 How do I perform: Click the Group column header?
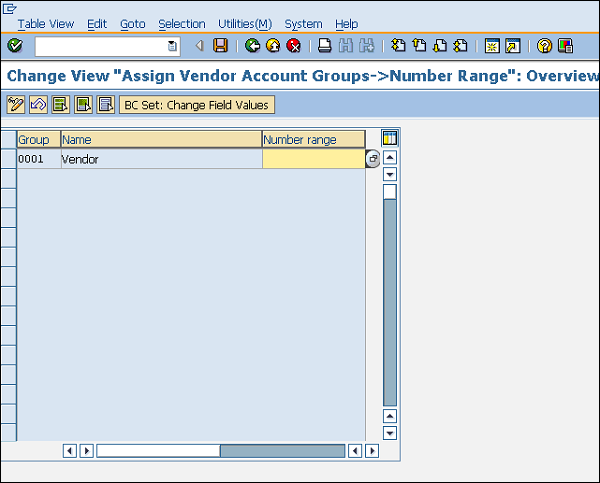point(39,139)
